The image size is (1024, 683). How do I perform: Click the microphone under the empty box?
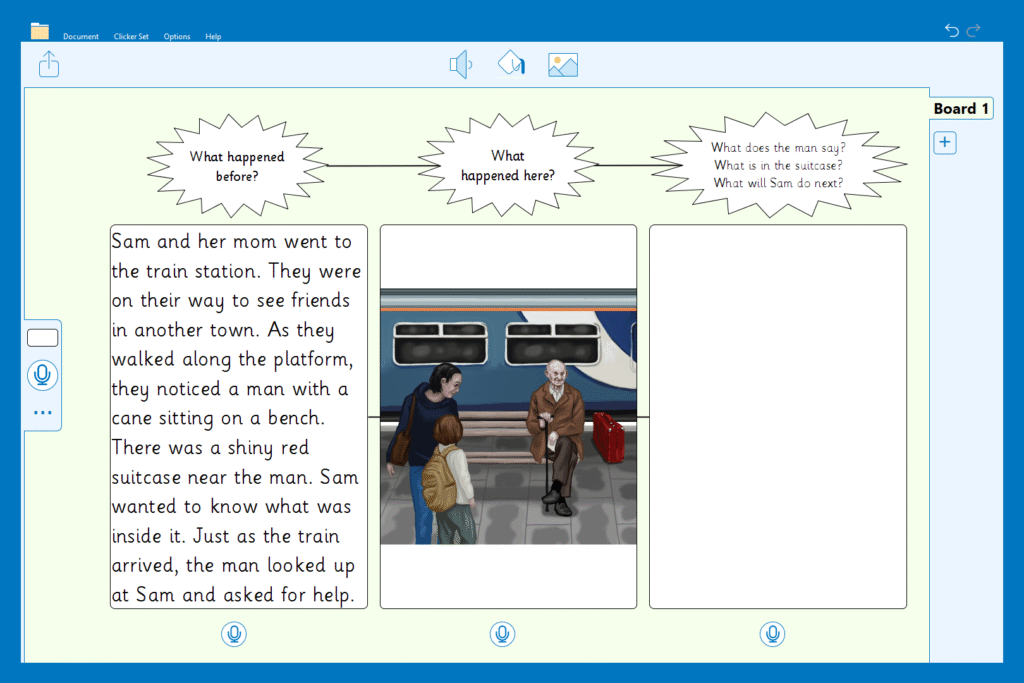coord(772,633)
